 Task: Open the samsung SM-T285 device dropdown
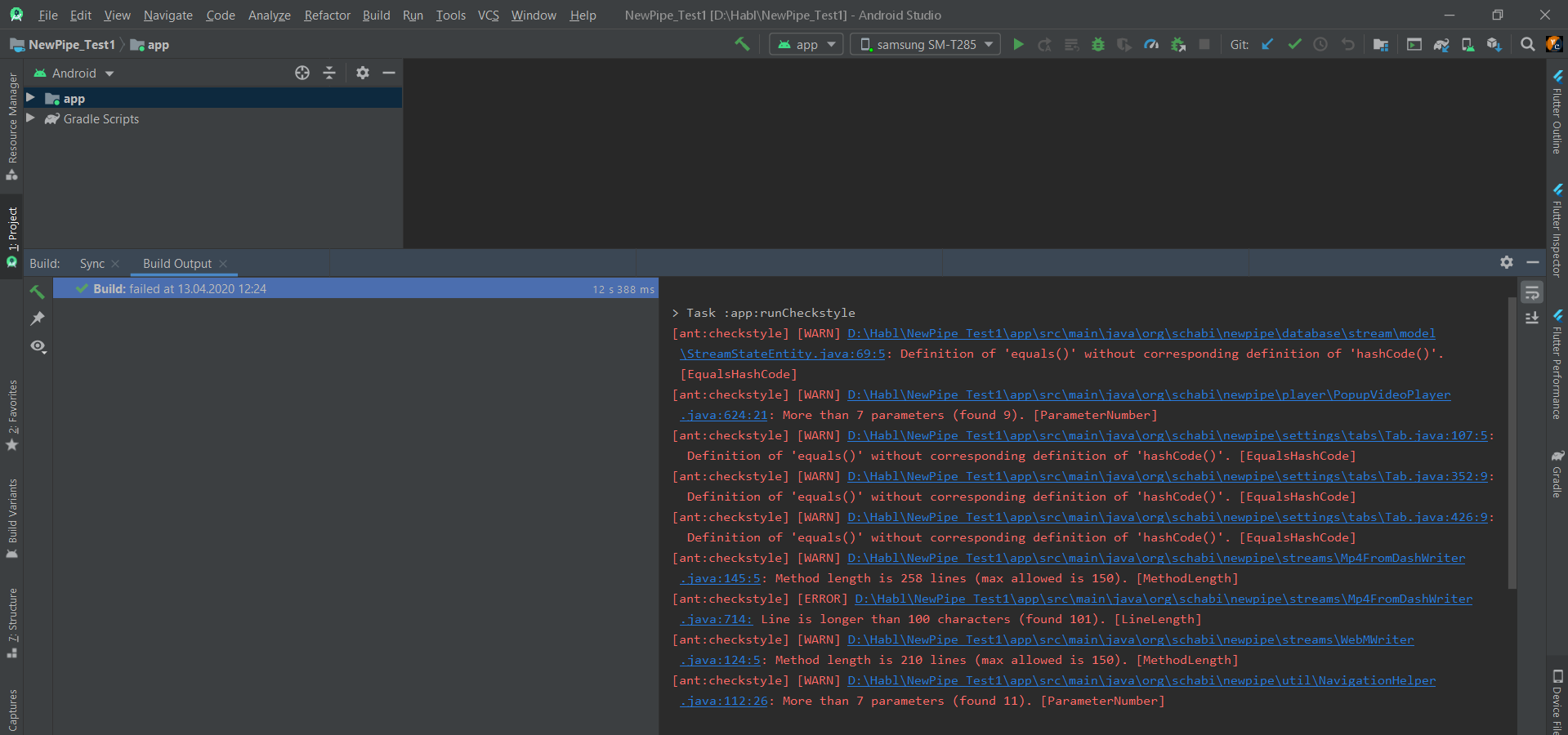(x=926, y=44)
